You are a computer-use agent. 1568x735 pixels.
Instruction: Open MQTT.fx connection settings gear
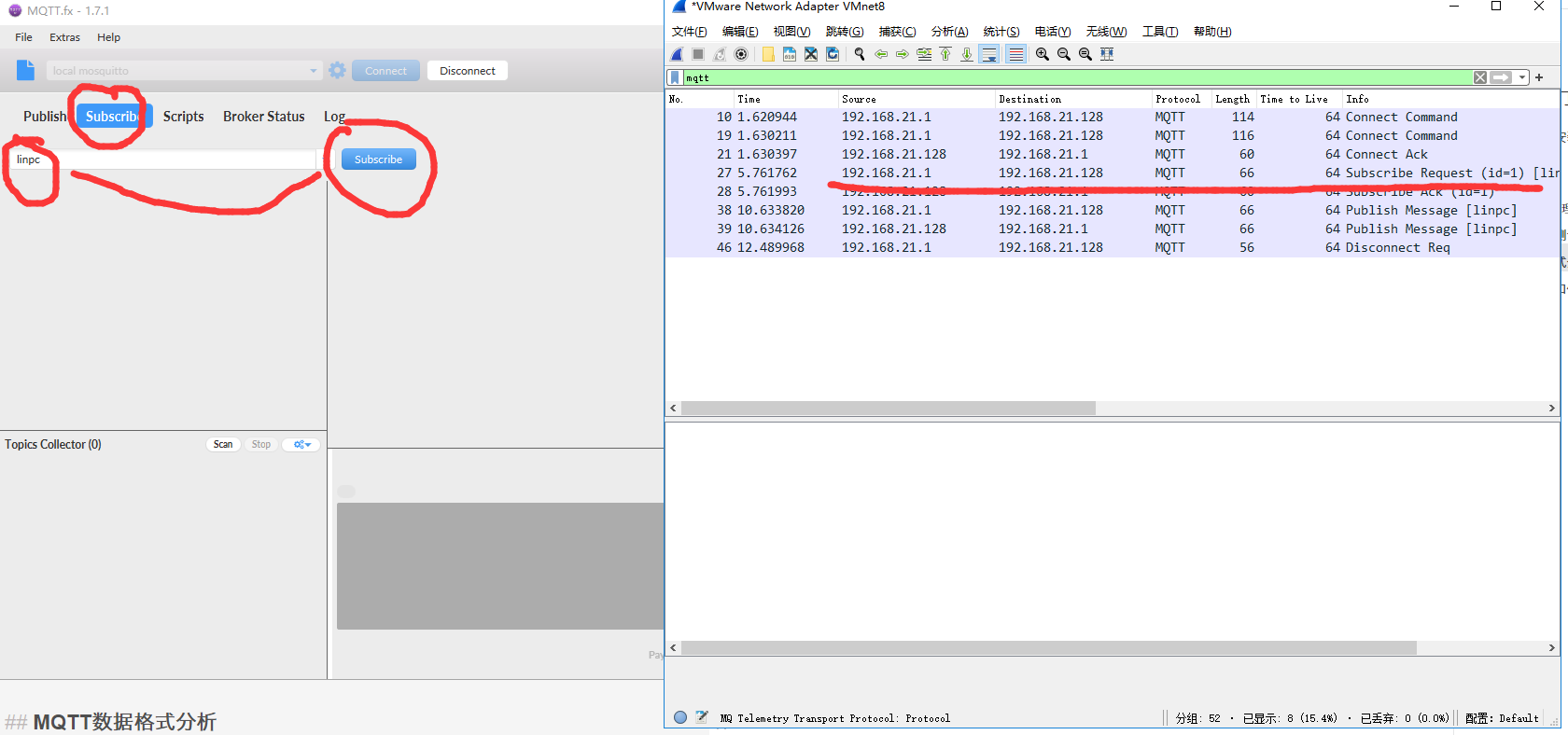[337, 70]
